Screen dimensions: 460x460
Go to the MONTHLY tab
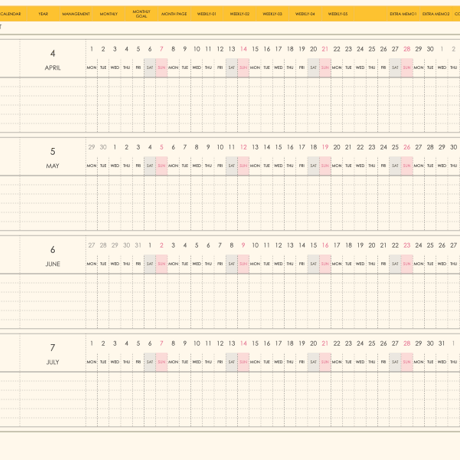[108, 14]
